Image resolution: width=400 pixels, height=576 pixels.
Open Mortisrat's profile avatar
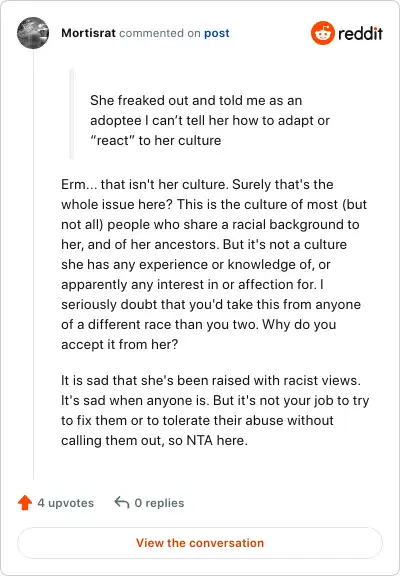tap(33, 33)
